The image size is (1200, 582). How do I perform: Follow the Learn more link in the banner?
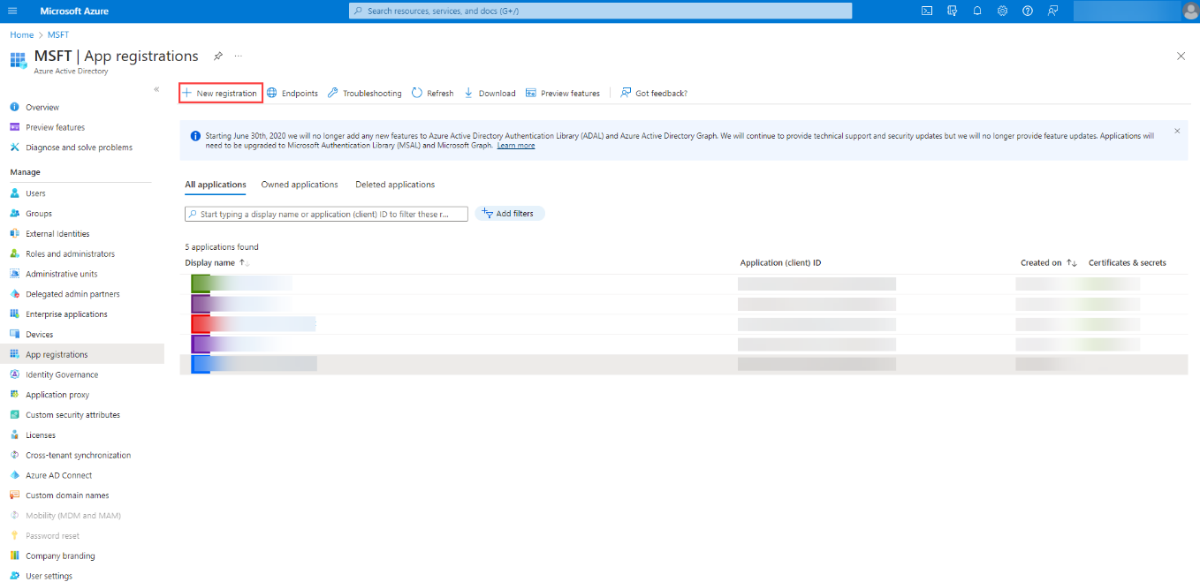pyautogui.click(x=516, y=146)
